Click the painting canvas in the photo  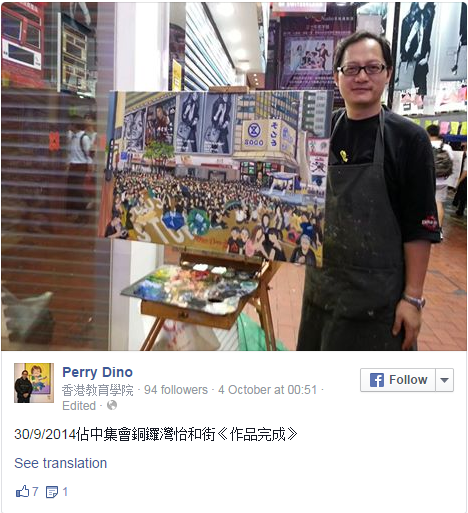pos(215,177)
